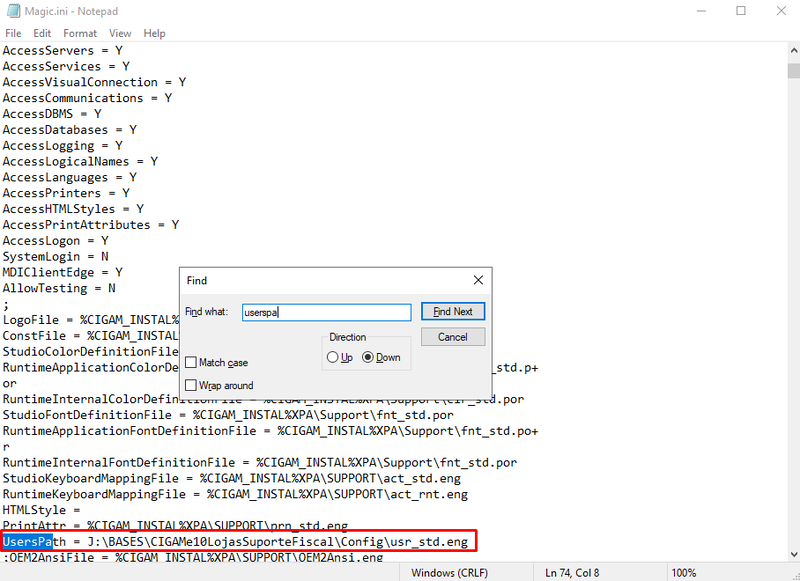800x581 pixels.
Task: Enable the Wrap around checkbox
Action: tap(191, 385)
